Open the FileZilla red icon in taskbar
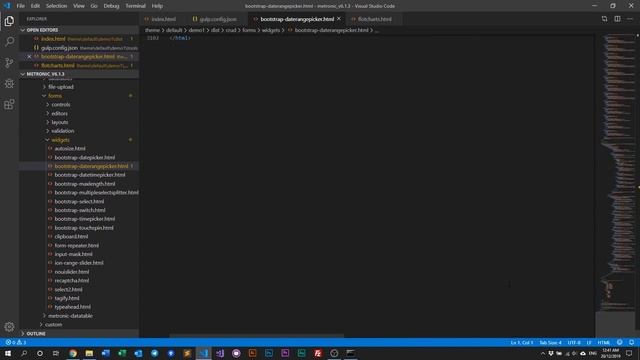This screenshot has width=640, height=360. 318,353
